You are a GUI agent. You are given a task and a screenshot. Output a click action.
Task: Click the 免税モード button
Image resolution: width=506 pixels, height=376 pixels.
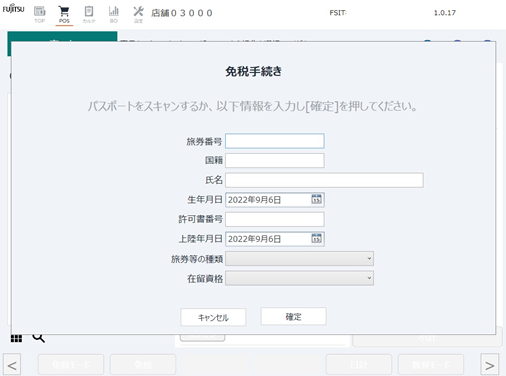click(71, 365)
